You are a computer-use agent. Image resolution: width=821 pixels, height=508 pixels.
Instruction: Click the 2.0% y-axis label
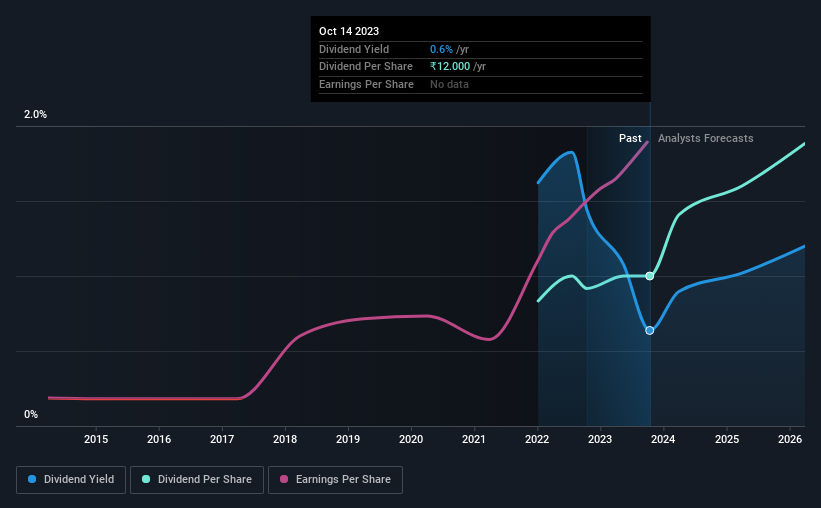point(35,114)
